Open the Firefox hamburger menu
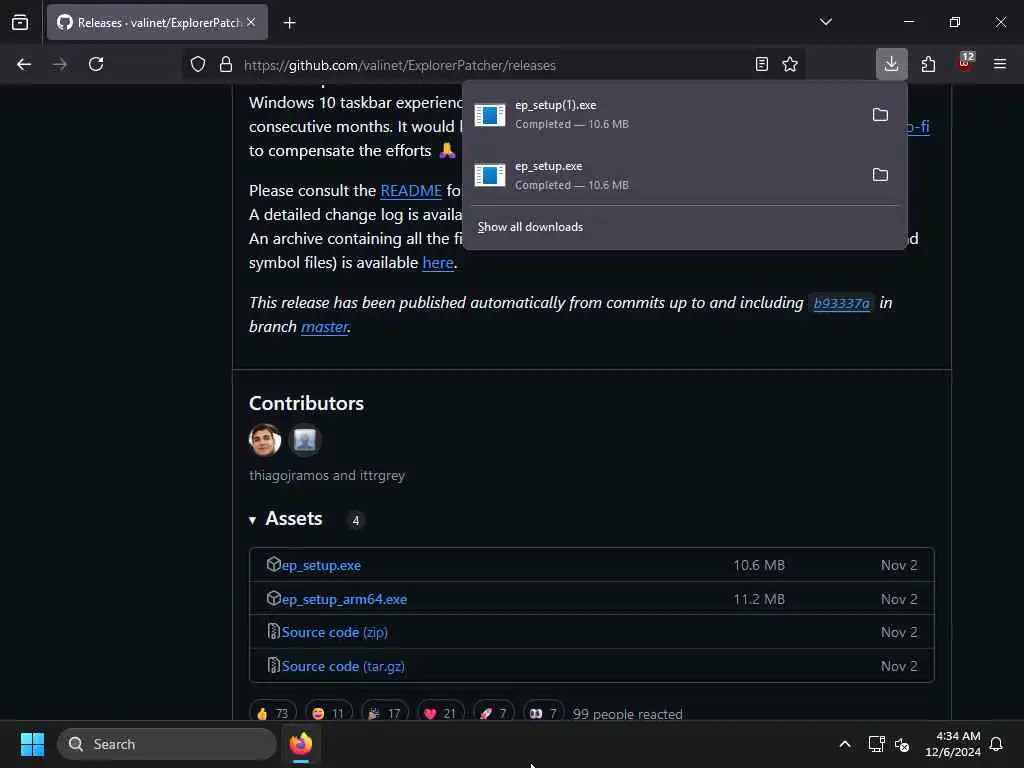This screenshot has width=1024, height=768. 1000,64
